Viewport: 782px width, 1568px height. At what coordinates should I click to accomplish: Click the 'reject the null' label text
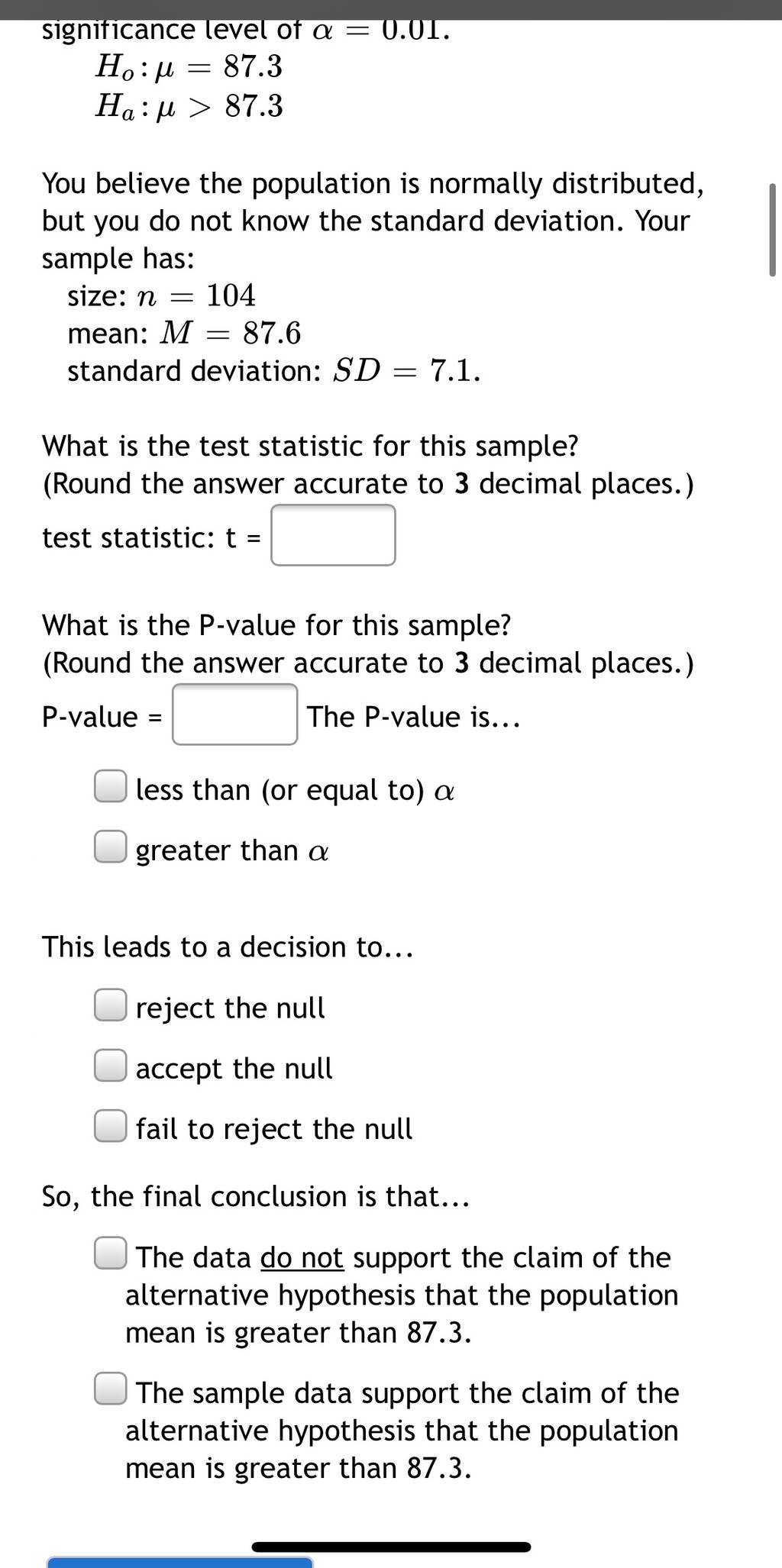coord(230,1008)
